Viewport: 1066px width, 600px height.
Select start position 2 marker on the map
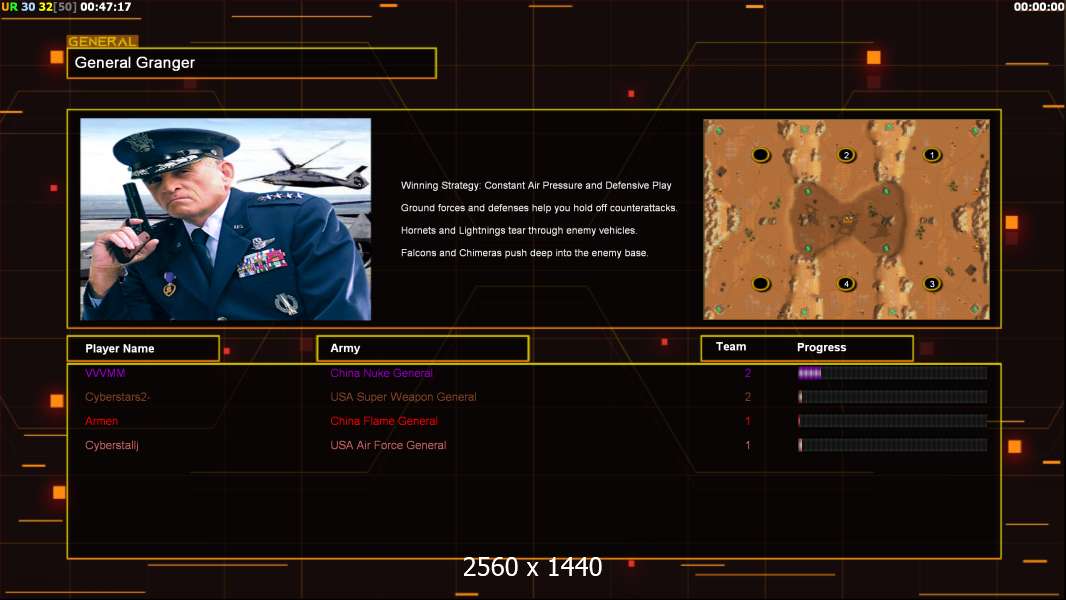[x=846, y=155]
